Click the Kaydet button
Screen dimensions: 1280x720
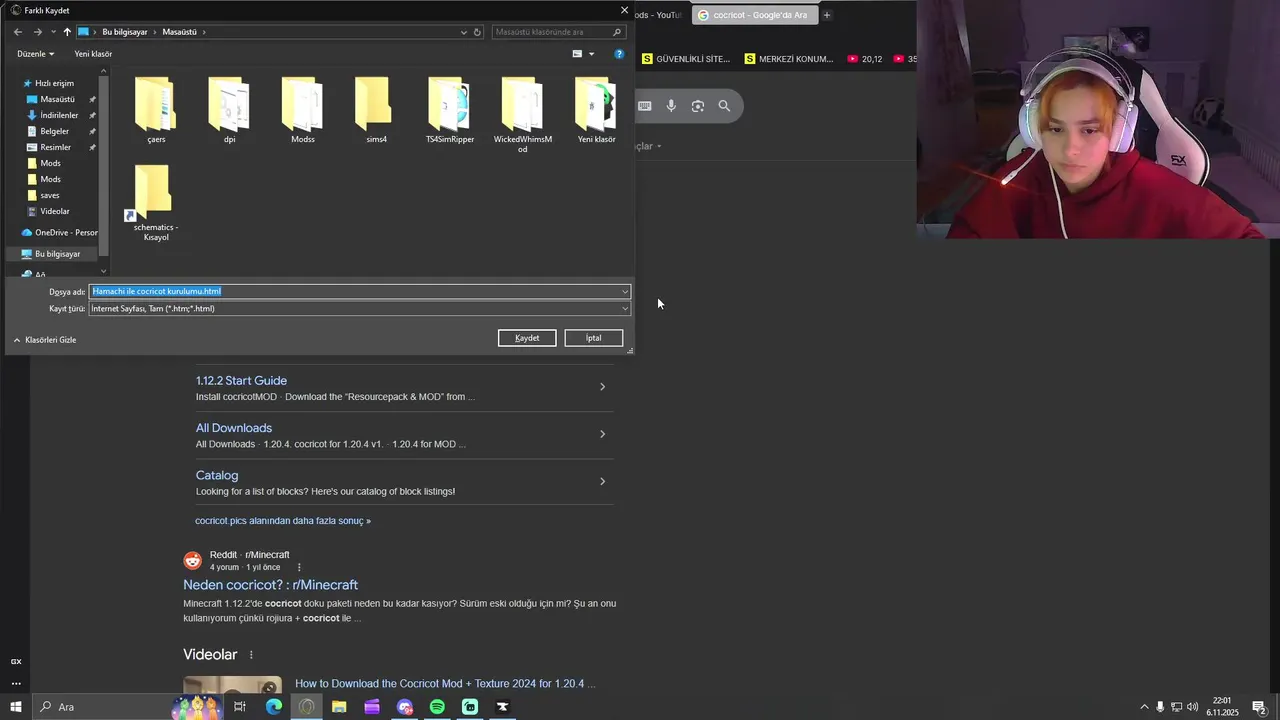click(x=527, y=338)
